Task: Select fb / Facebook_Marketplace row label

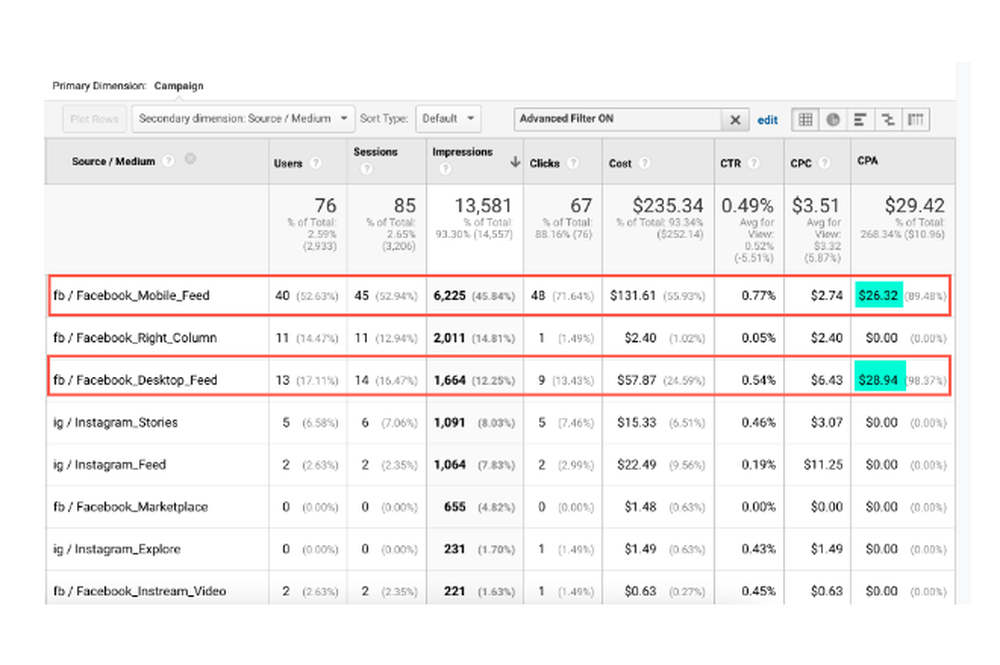Action: tap(131, 507)
